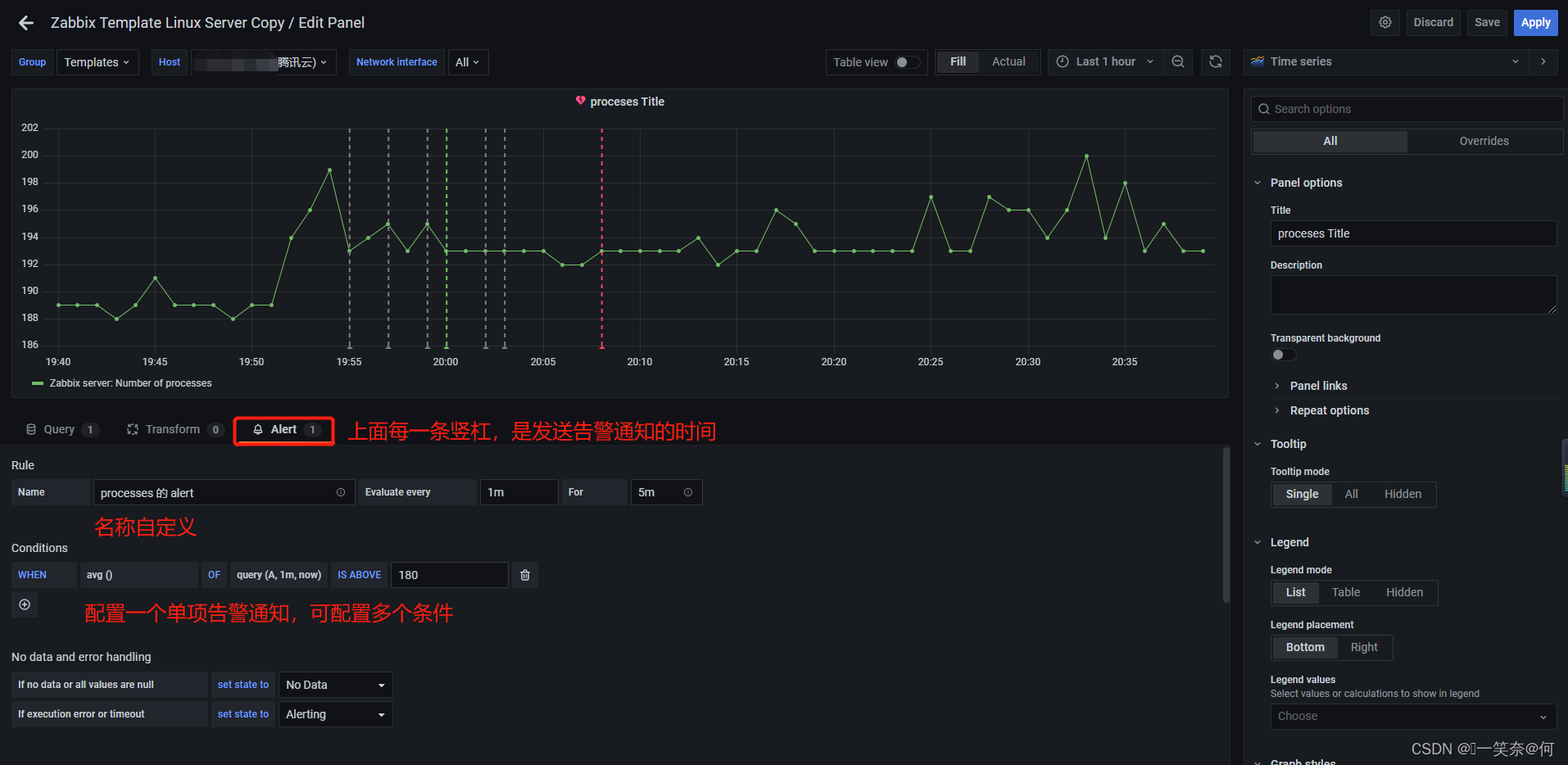The width and height of the screenshot is (1568, 765).
Task: Collapse options pane with right chevron
Action: pos(1543,61)
